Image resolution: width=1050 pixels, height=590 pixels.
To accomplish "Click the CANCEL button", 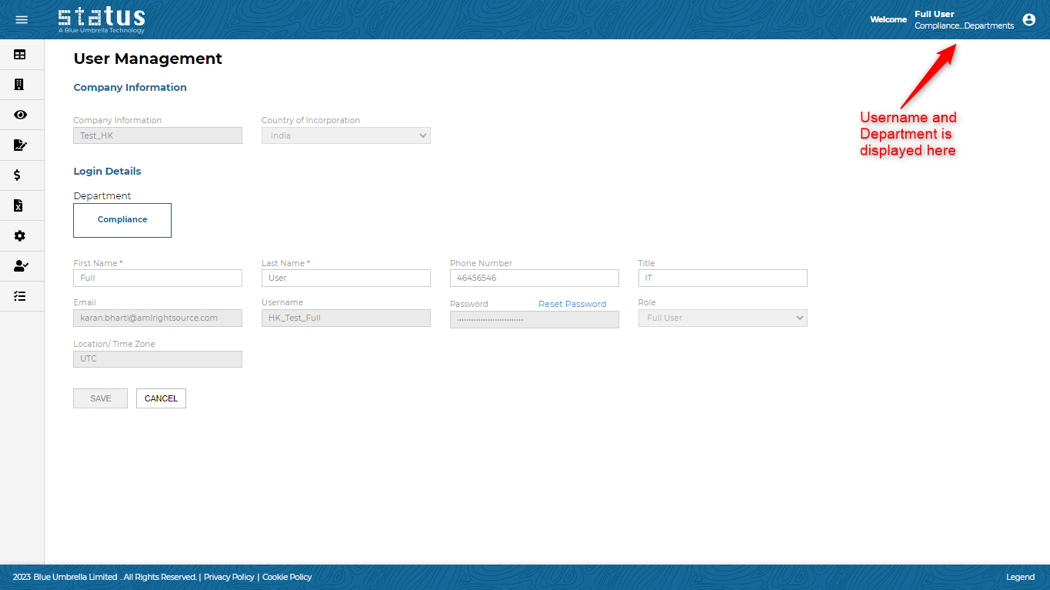I will (160, 398).
